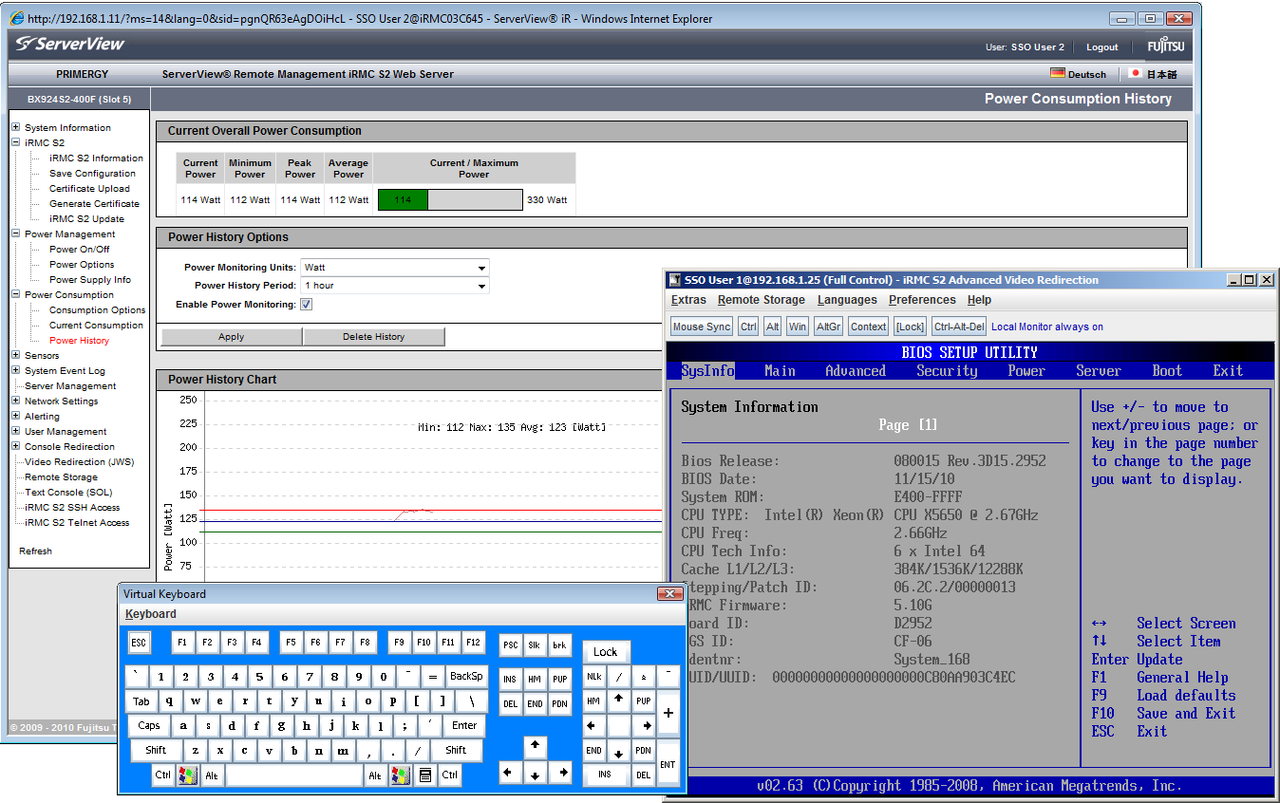Toggle Alt button in Video Redirection toolbar
This screenshot has height=803, width=1280.
(x=773, y=326)
